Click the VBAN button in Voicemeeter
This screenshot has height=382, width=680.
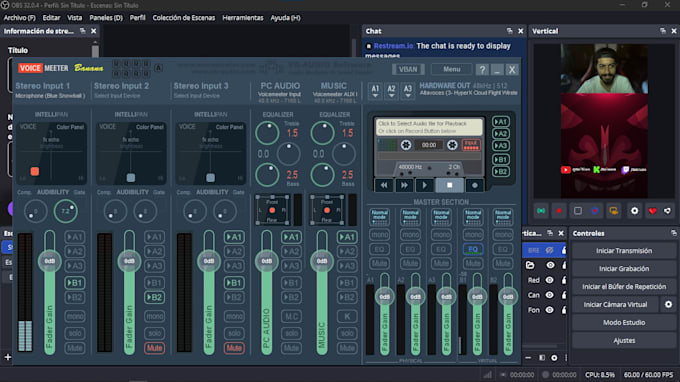pos(408,69)
